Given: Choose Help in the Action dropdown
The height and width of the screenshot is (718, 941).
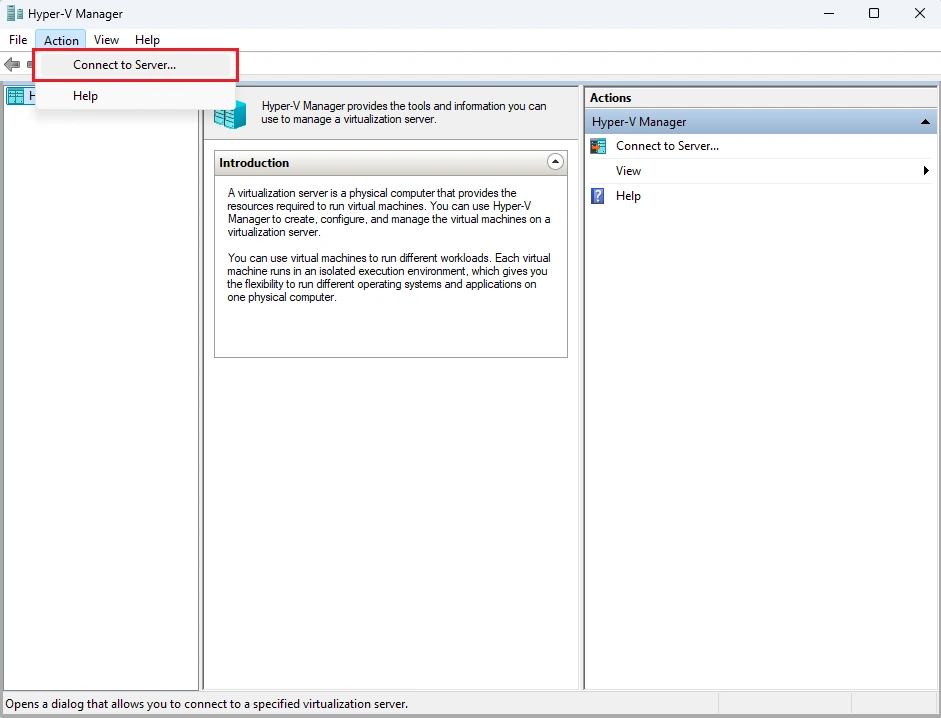Looking at the screenshot, I should [x=136, y=96].
